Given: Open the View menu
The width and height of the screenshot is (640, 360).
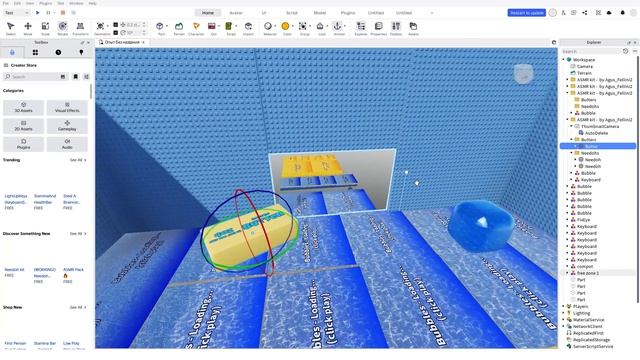Looking at the screenshot, I should point(30,3).
